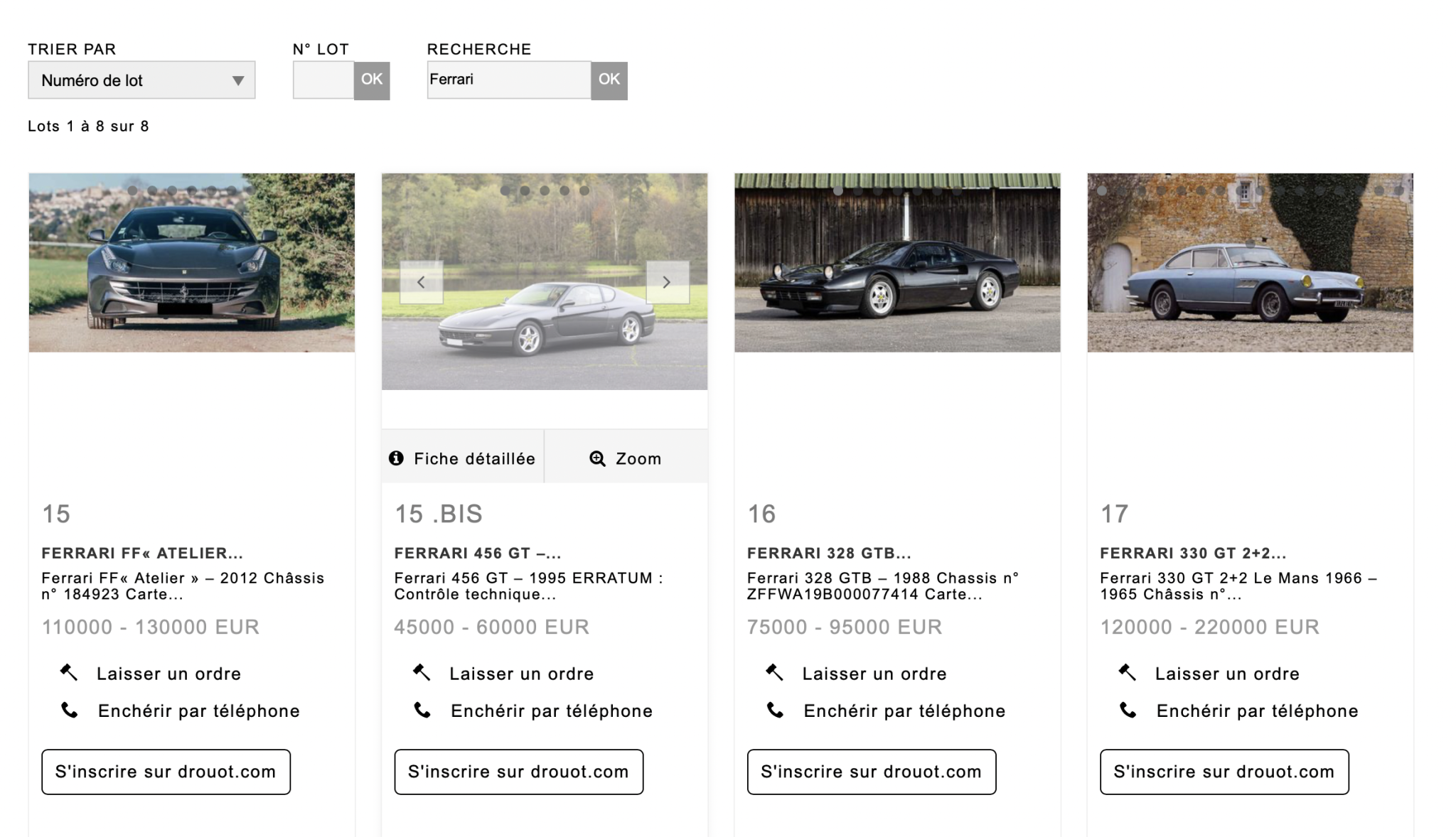Open FERRARI FF« ATELIER... lot title
1456x837 pixels.
(142, 553)
